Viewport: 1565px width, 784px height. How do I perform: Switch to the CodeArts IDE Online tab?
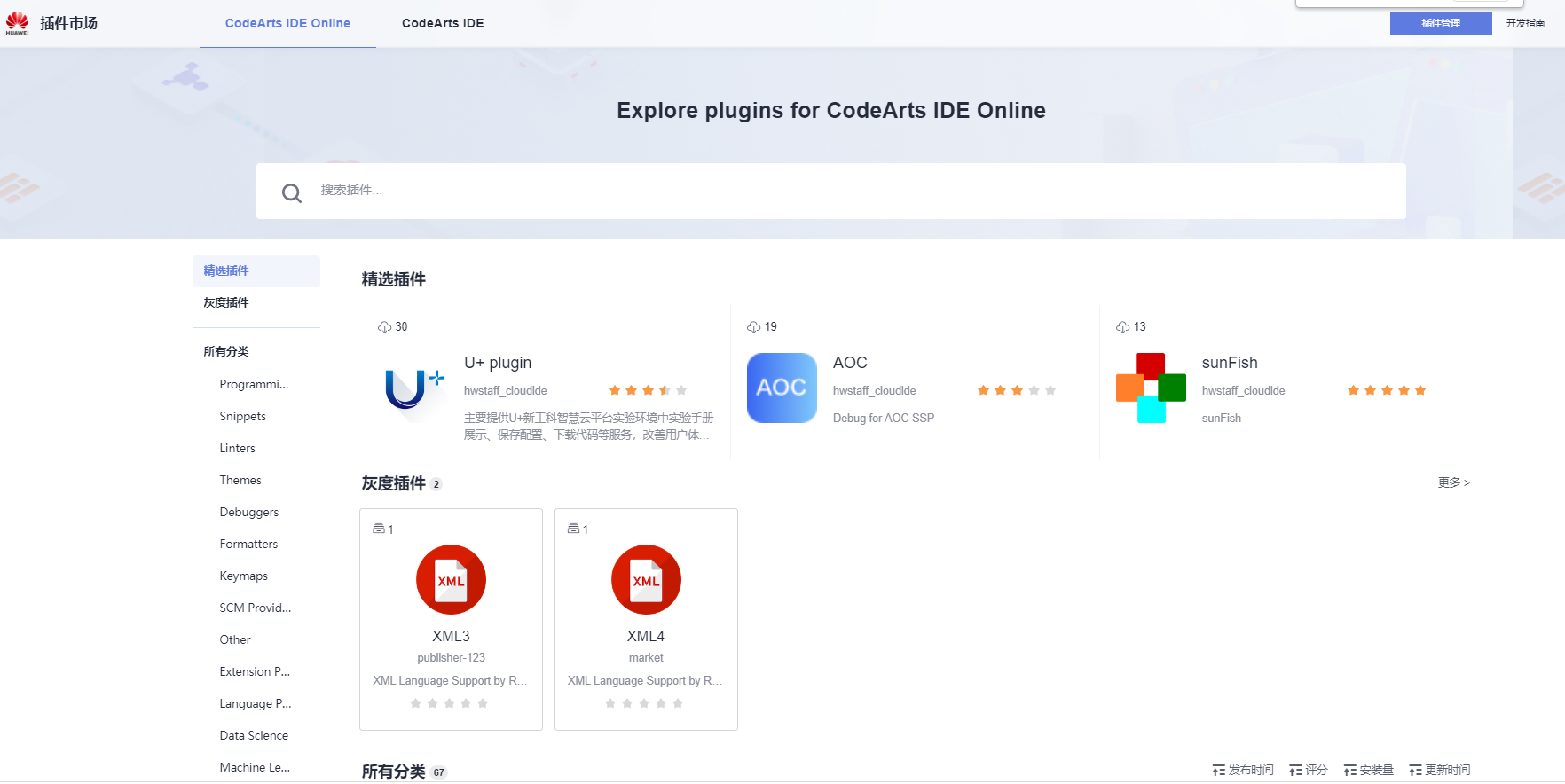[287, 23]
